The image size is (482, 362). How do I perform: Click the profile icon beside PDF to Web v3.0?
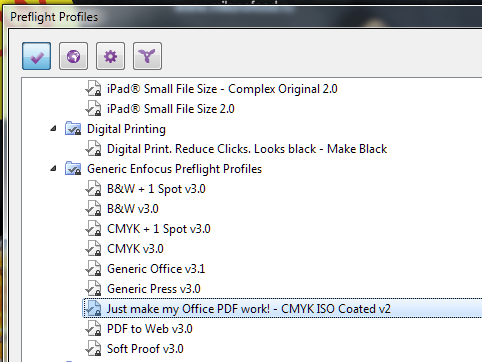pyautogui.click(x=93, y=329)
